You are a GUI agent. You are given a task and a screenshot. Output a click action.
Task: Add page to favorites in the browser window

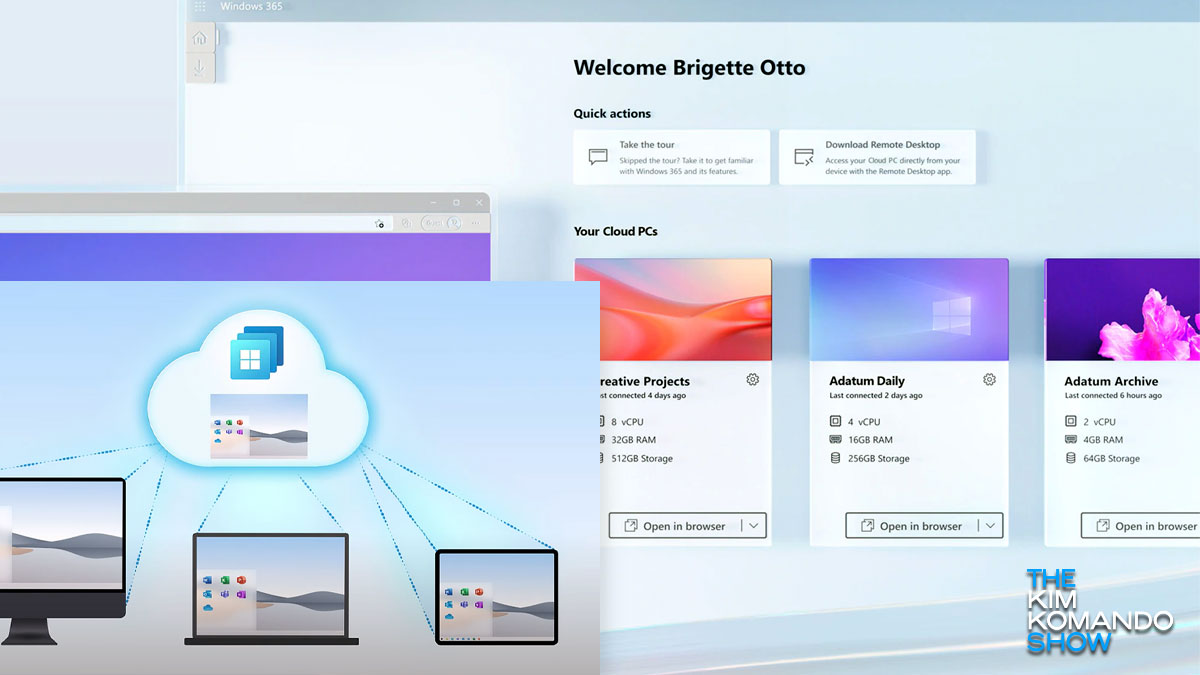coord(380,224)
